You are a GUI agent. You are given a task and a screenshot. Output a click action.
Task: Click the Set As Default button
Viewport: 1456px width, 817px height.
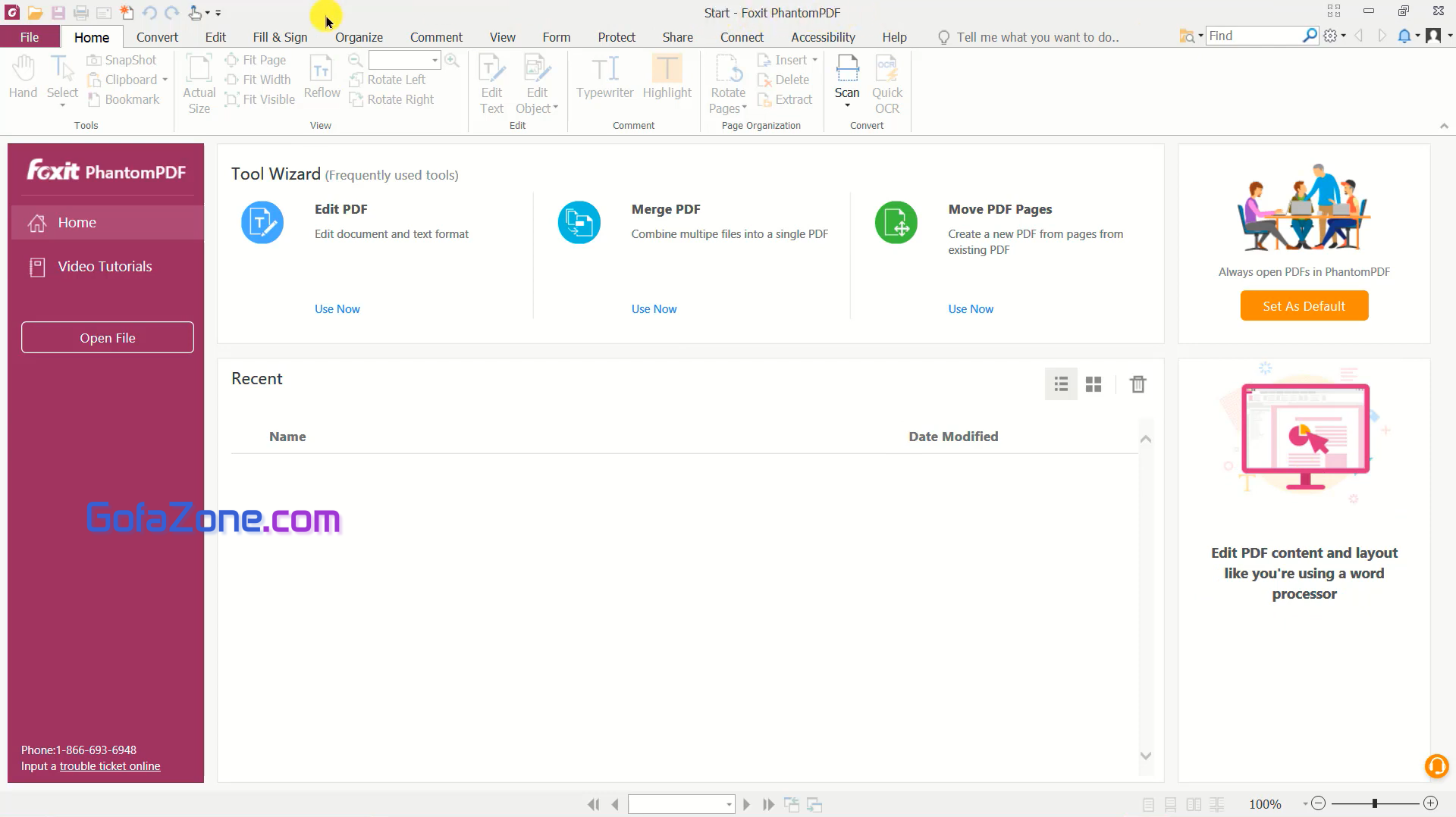point(1304,306)
